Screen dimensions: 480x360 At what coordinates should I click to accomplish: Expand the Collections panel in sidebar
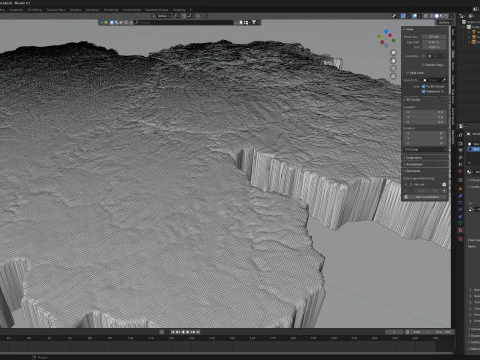click(413, 158)
